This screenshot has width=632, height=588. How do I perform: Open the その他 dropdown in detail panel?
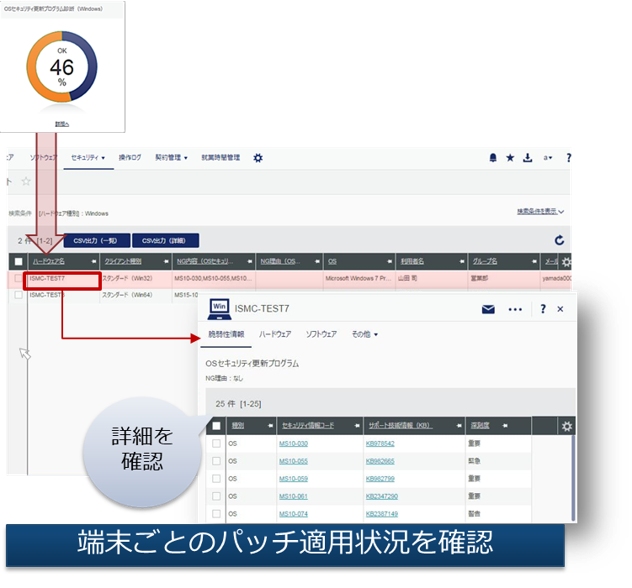pyautogui.click(x=364, y=334)
